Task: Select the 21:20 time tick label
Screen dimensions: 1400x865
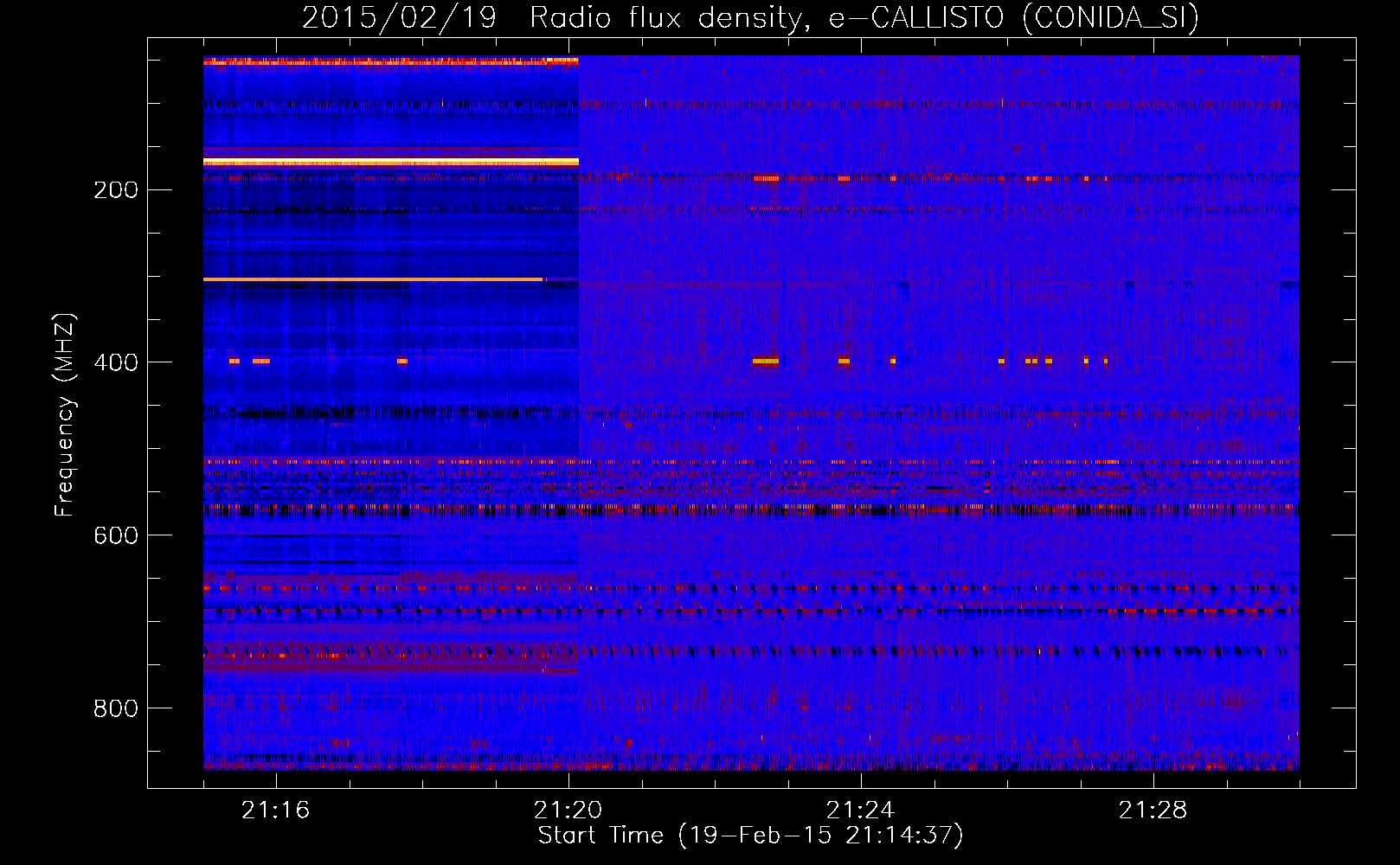Action: pos(568,810)
